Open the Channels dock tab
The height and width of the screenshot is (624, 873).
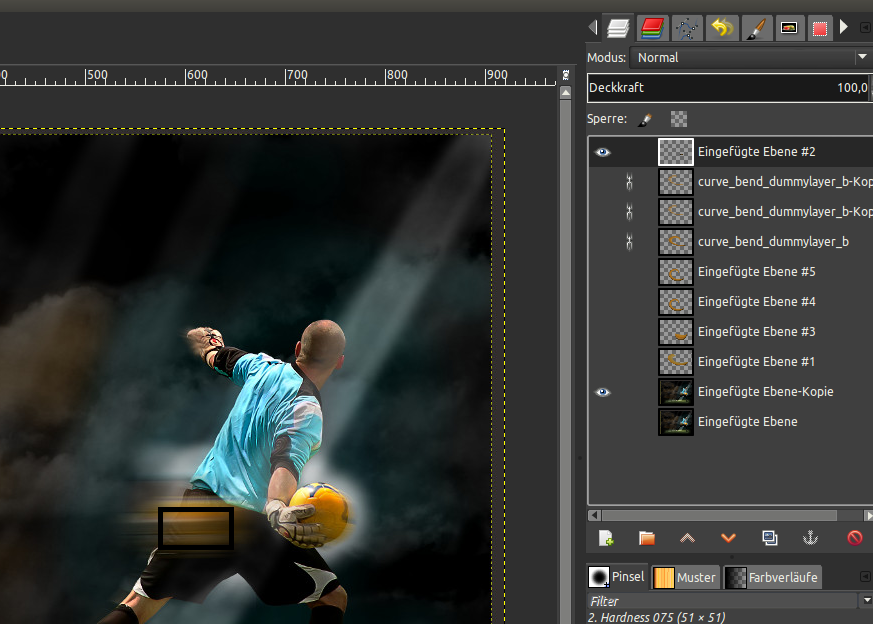[x=653, y=28]
